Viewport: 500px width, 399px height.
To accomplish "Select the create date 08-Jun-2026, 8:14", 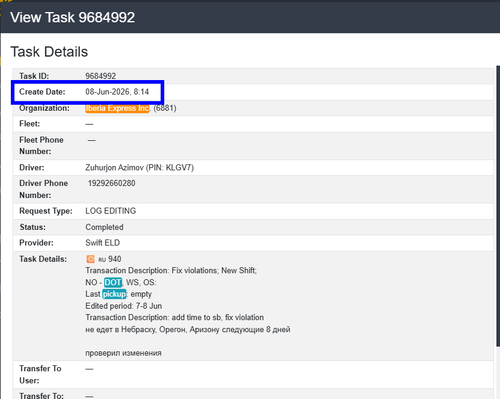I will click(x=117, y=92).
